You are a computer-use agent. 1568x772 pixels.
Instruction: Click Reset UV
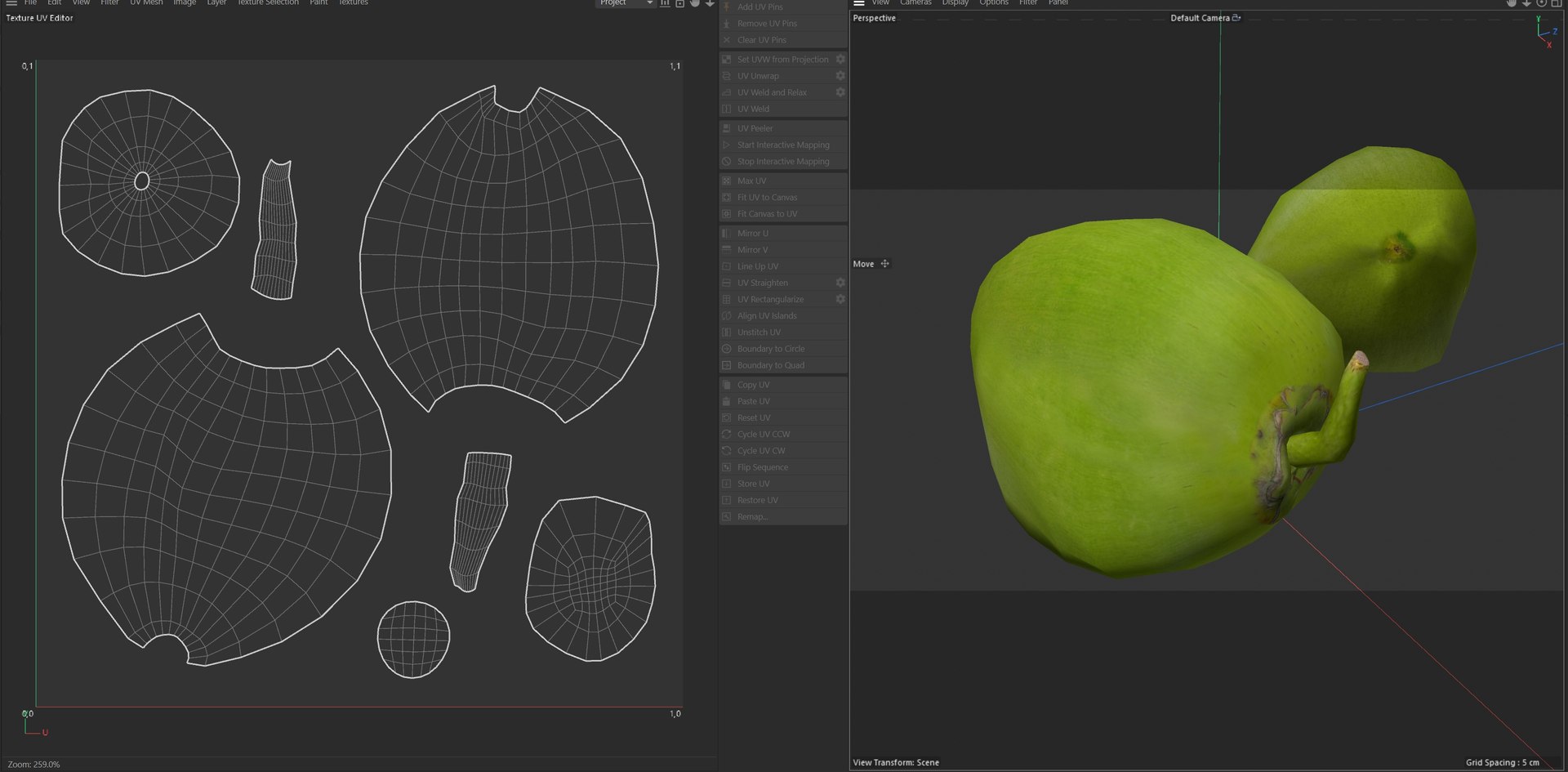point(783,417)
